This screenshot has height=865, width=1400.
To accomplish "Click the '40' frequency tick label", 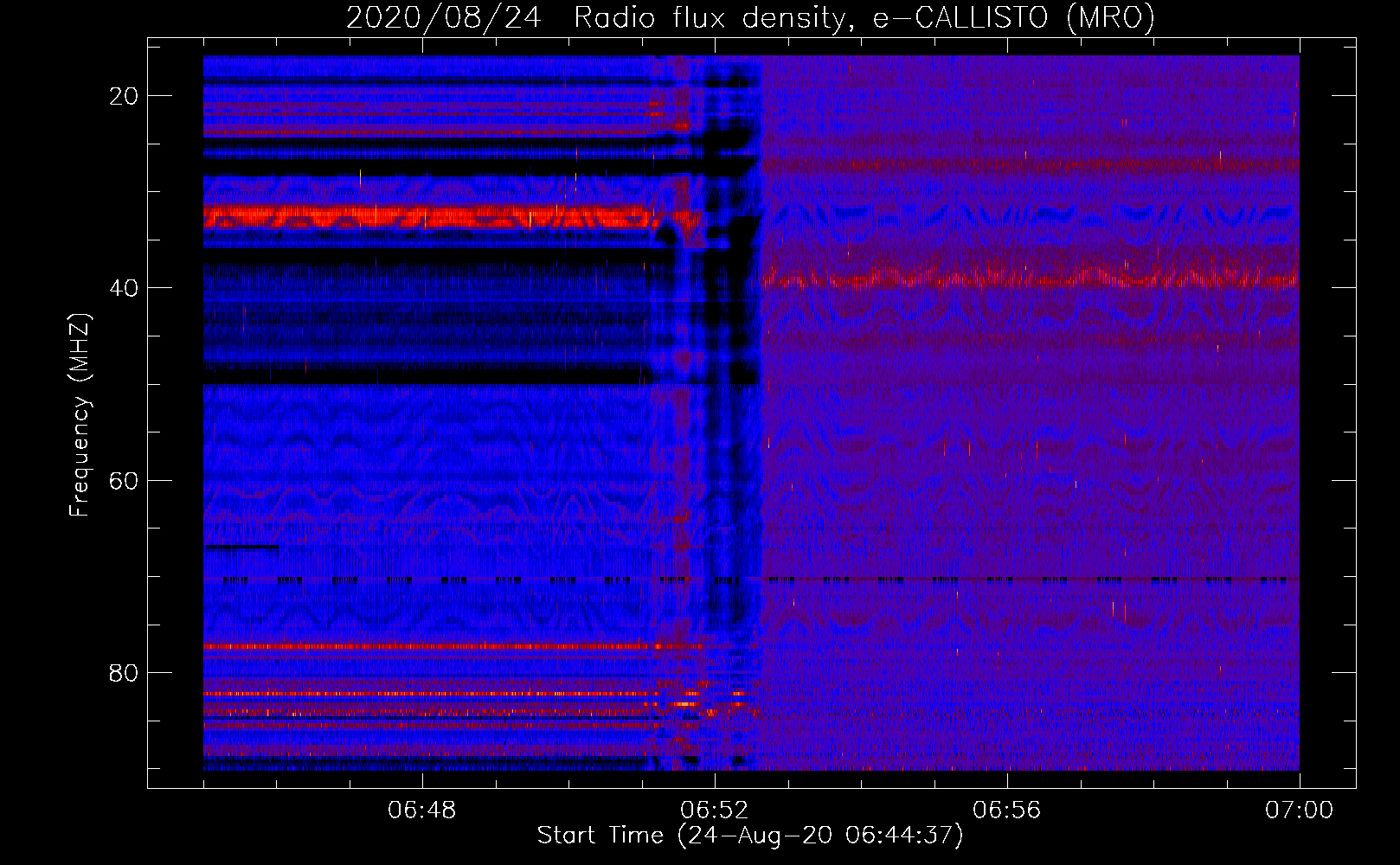I will tap(124, 288).
